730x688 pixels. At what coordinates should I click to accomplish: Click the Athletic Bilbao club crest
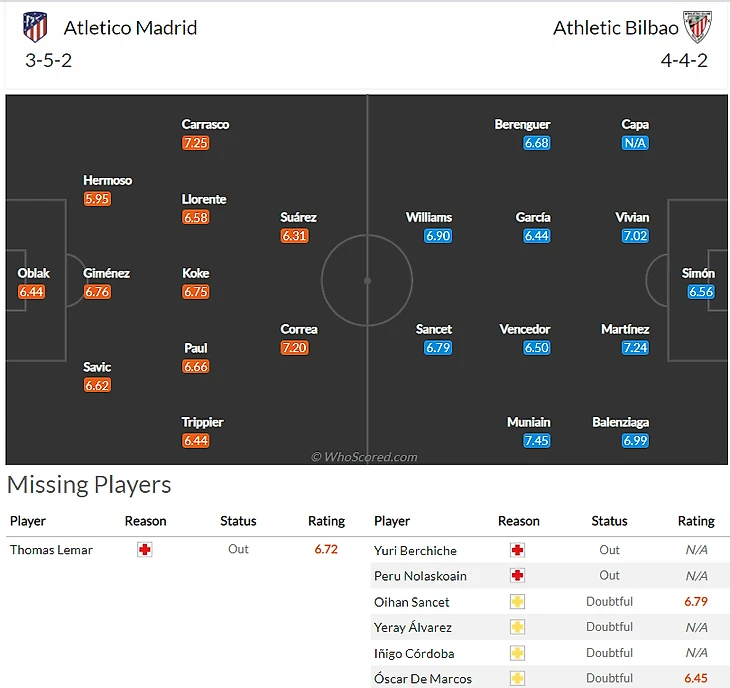click(696, 27)
